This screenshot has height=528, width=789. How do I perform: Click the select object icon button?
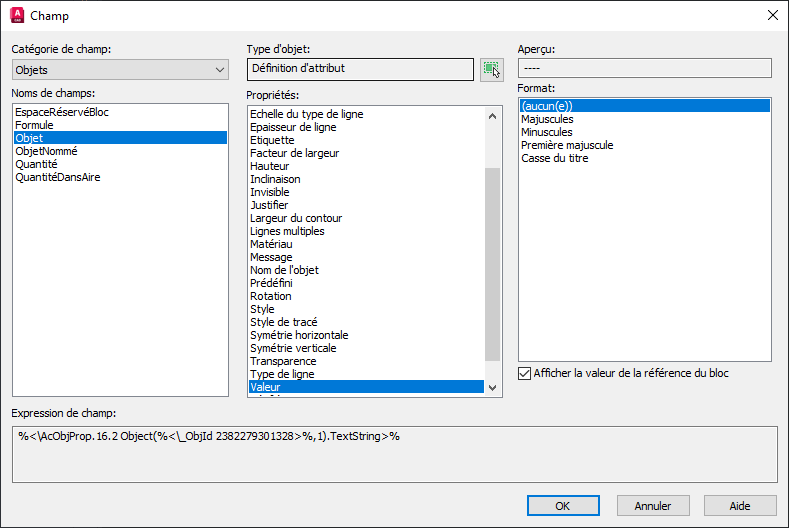pos(492,69)
